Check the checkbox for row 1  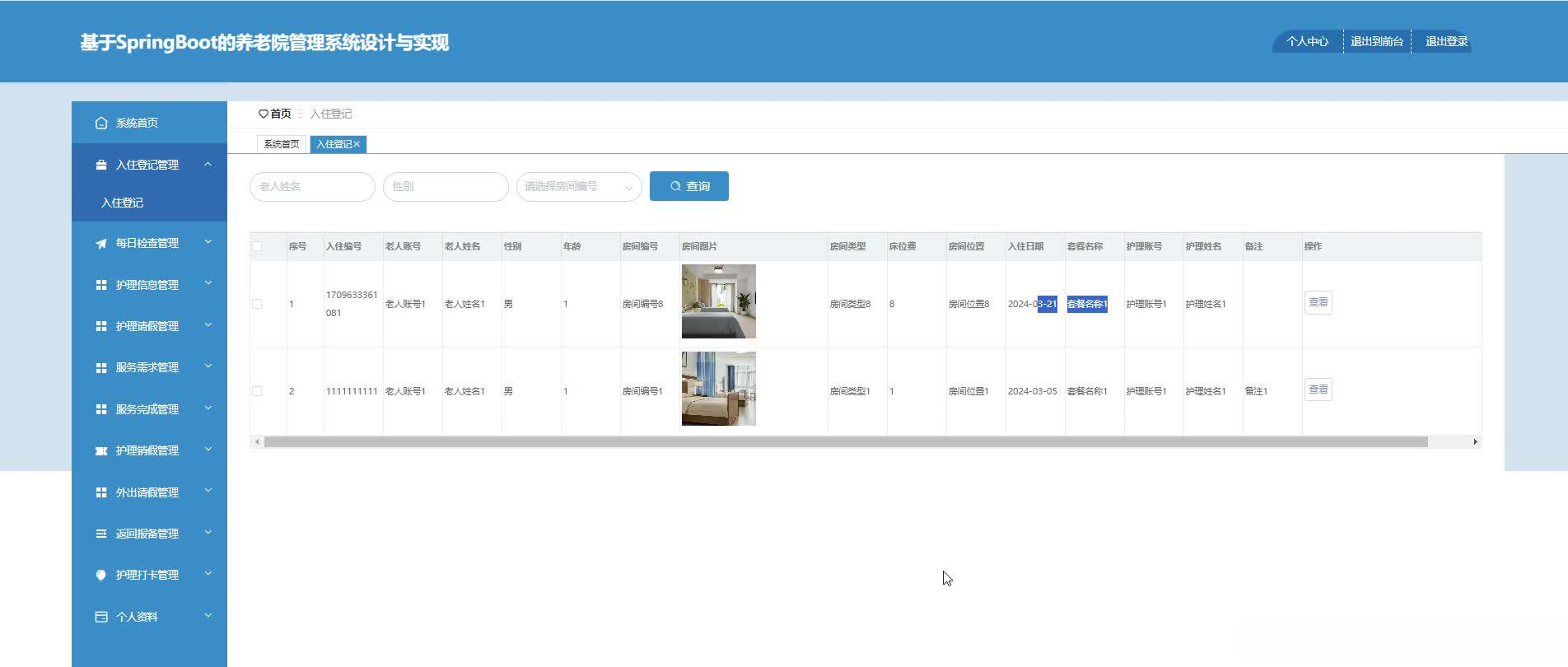(x=257, y=304)
